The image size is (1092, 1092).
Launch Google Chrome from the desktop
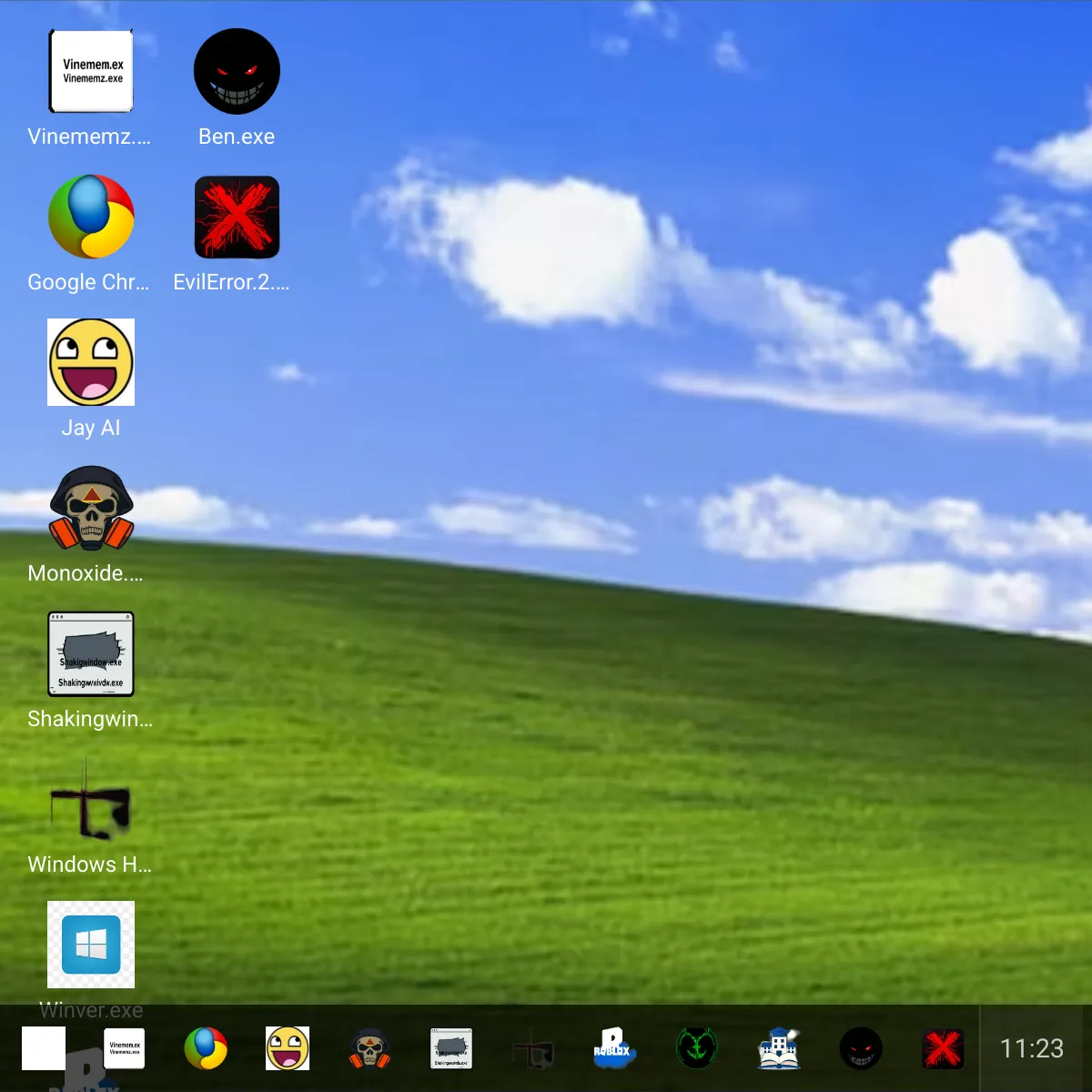91,217
